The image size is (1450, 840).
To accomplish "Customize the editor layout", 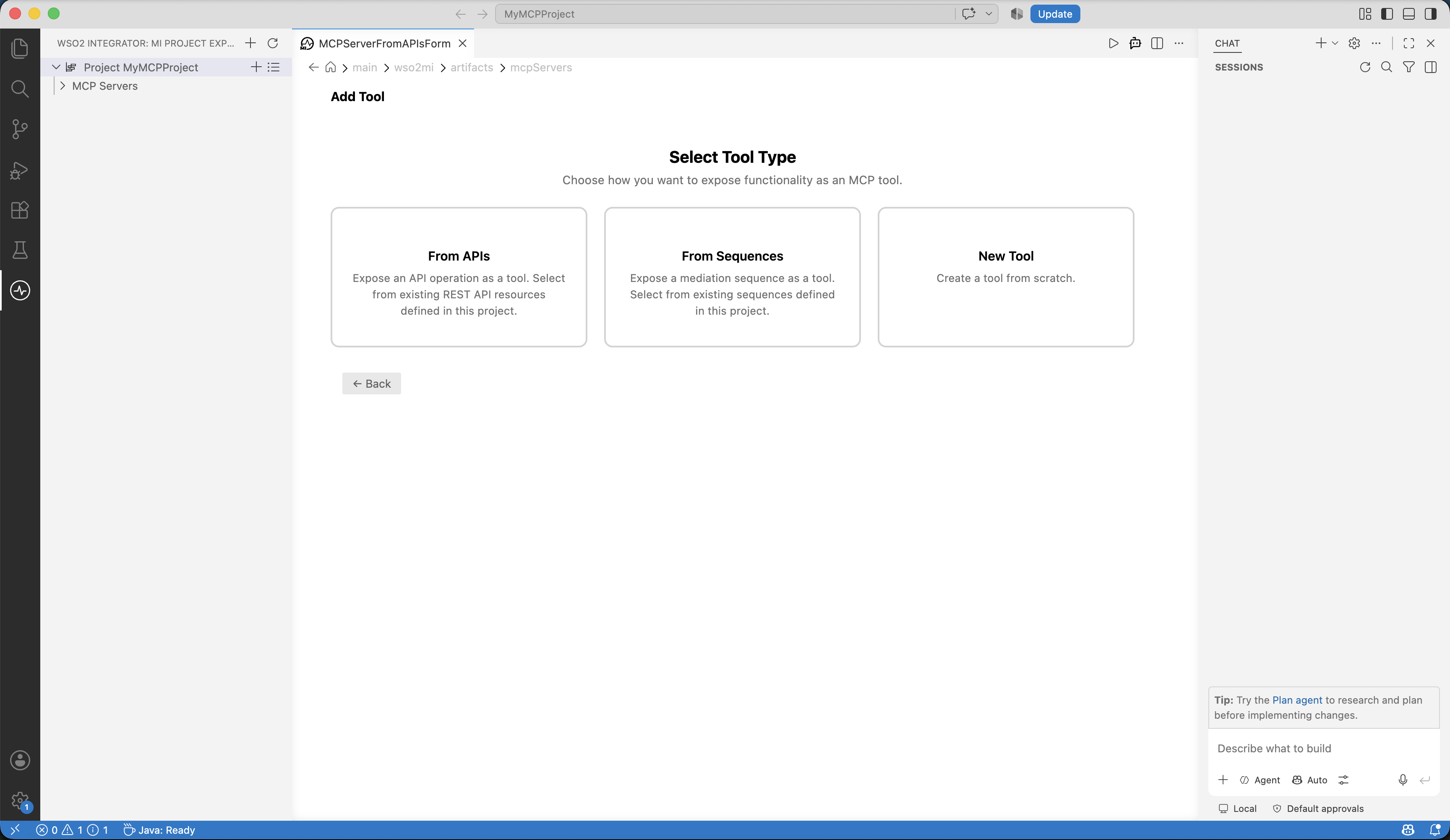I will 1365,14.
